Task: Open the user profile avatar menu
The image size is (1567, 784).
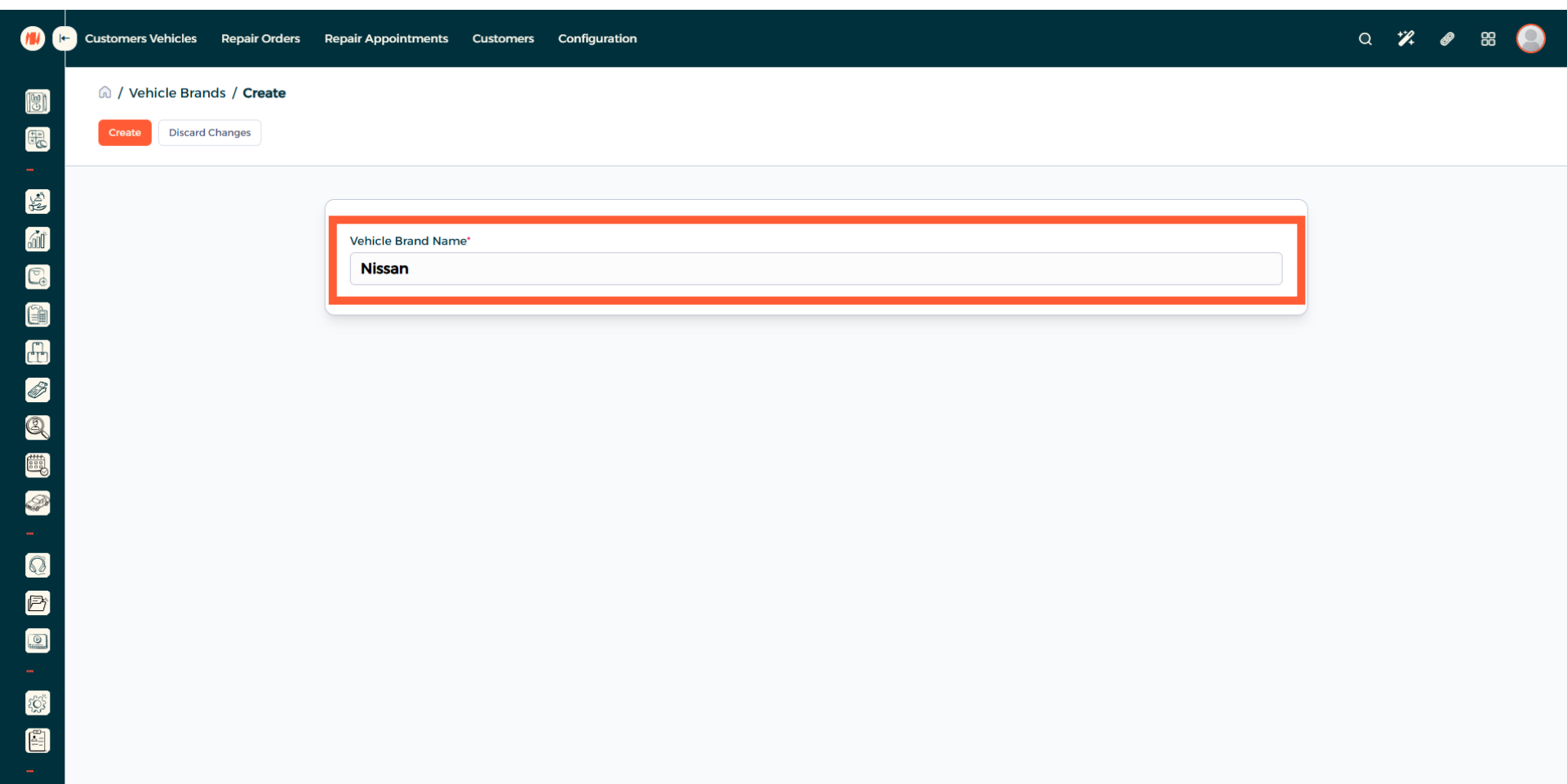Action: coord(1530,38)
